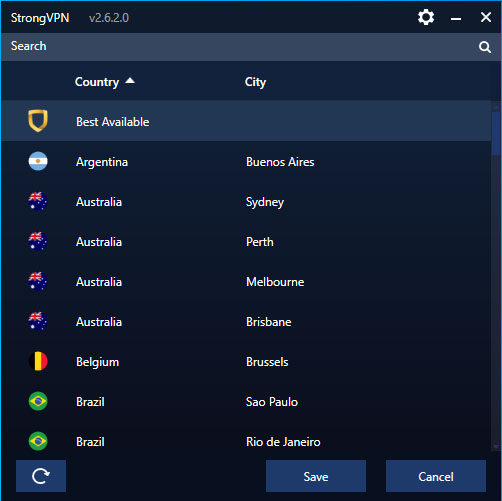Screen dimensions: 502x501
Task: Close the StrongVPN window
Action: coord(486,17)
